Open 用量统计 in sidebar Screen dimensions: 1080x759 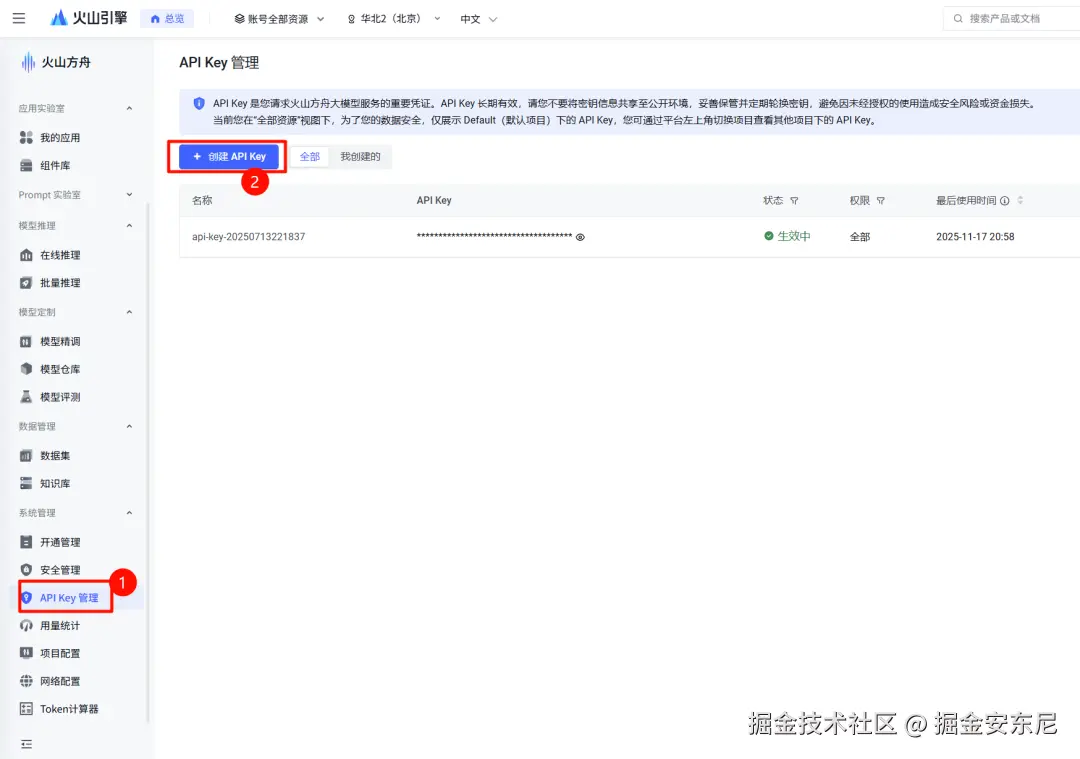point(60,625)
